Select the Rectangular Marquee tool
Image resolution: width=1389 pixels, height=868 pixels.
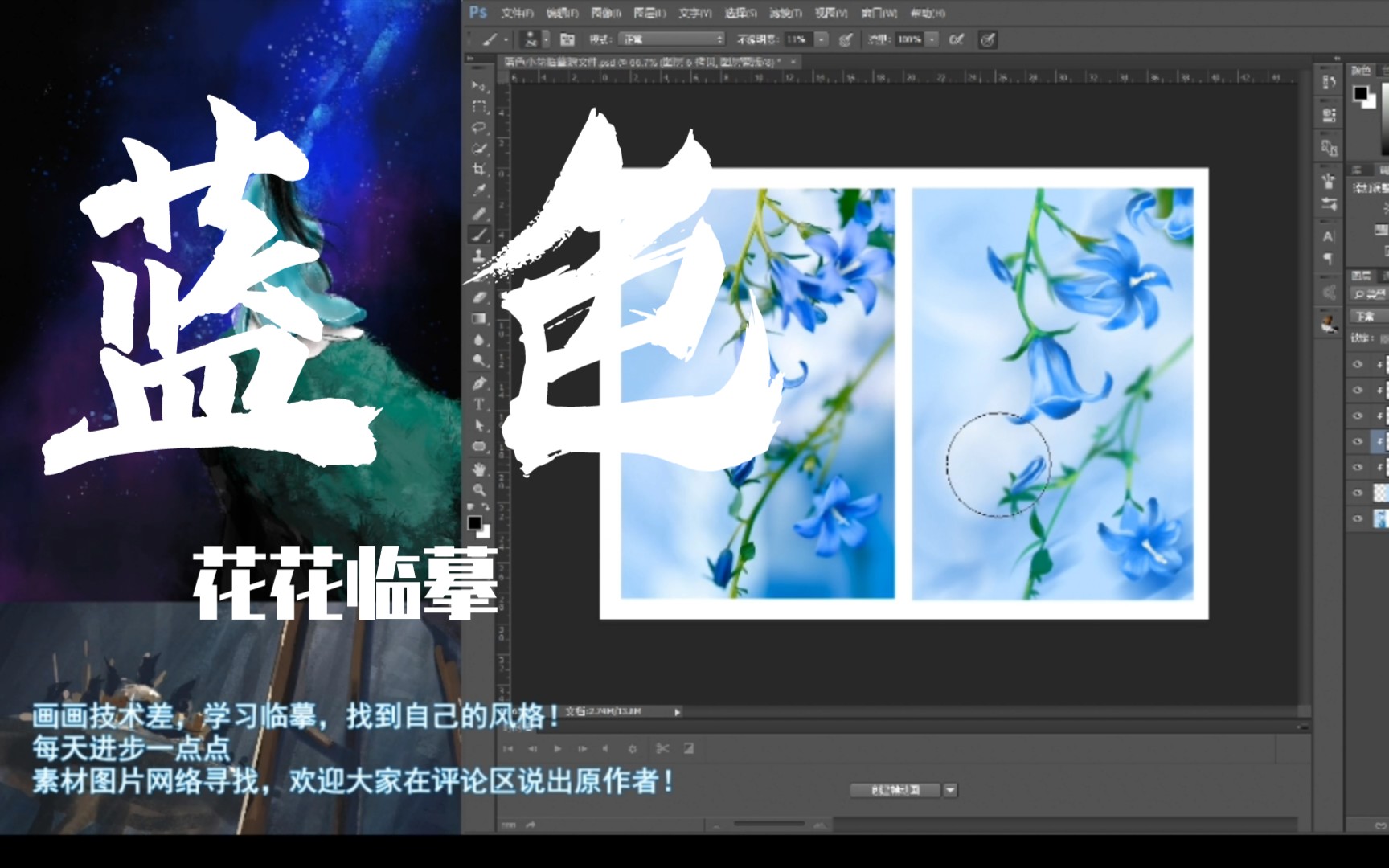(x=479, y=107)
